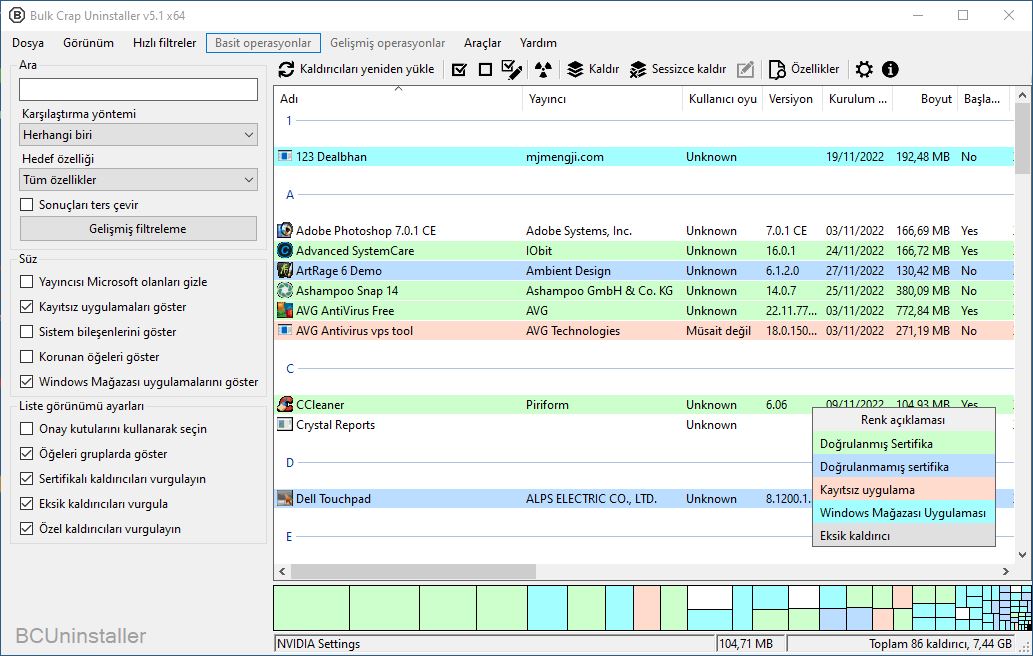
Task: Click the AVG AntiVirus Free app icon
Action: 285,310
